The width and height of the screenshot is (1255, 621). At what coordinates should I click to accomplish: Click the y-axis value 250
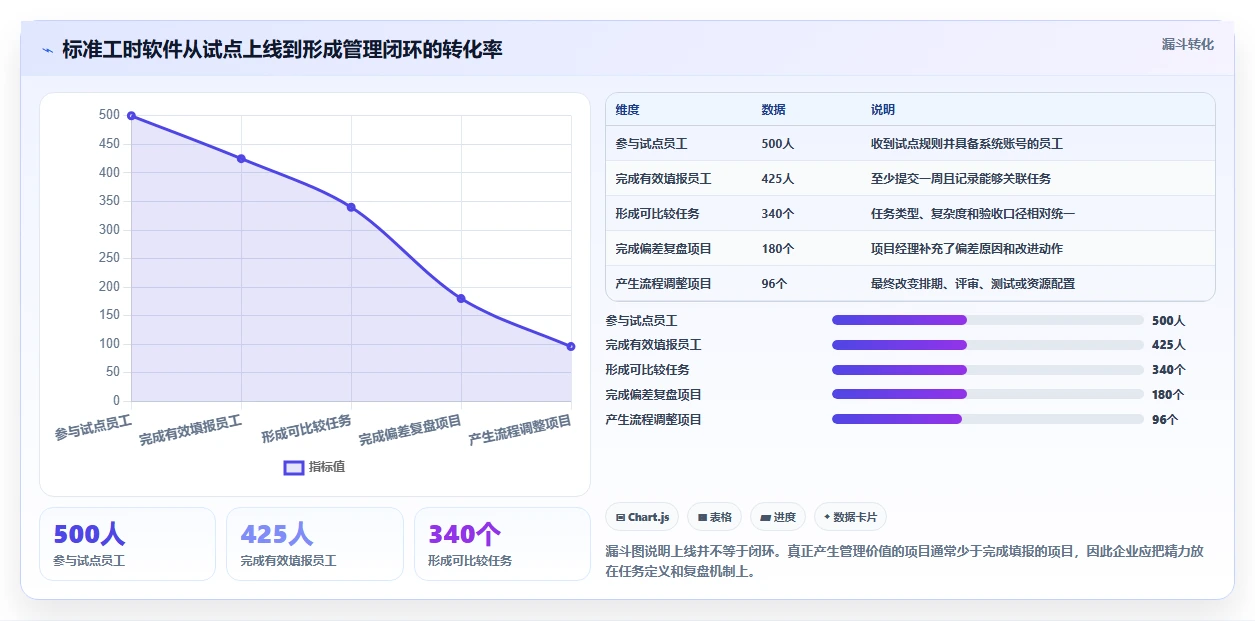pos(109,258)
